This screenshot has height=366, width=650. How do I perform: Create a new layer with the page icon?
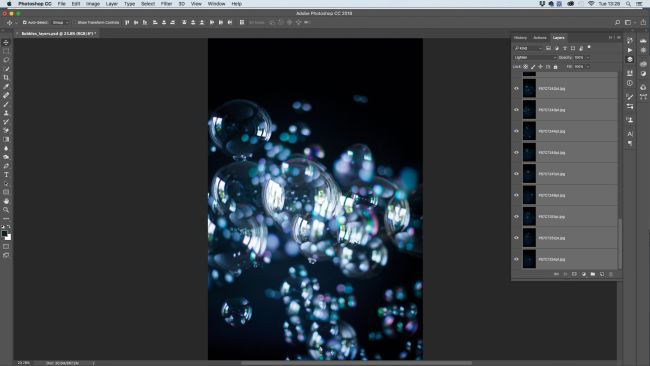click(602, 274)
